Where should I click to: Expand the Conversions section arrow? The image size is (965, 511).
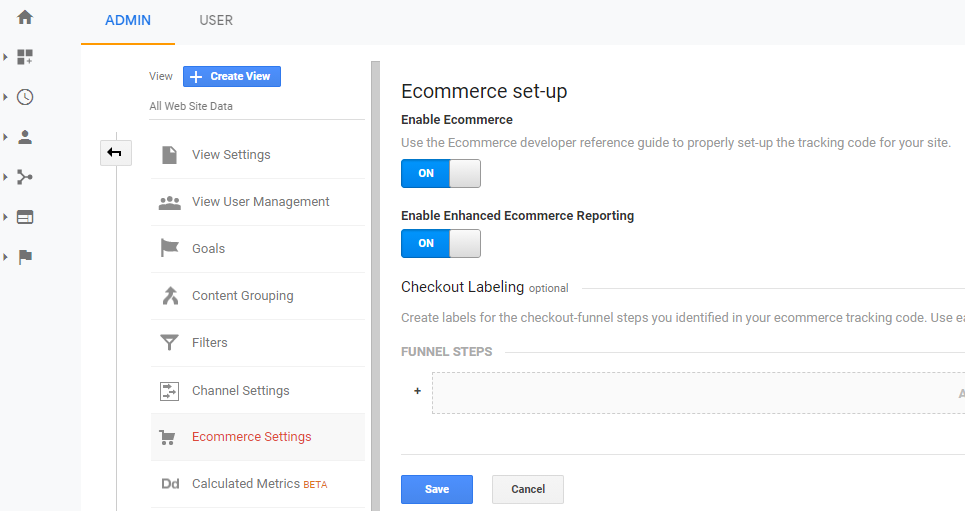point(6,257)
